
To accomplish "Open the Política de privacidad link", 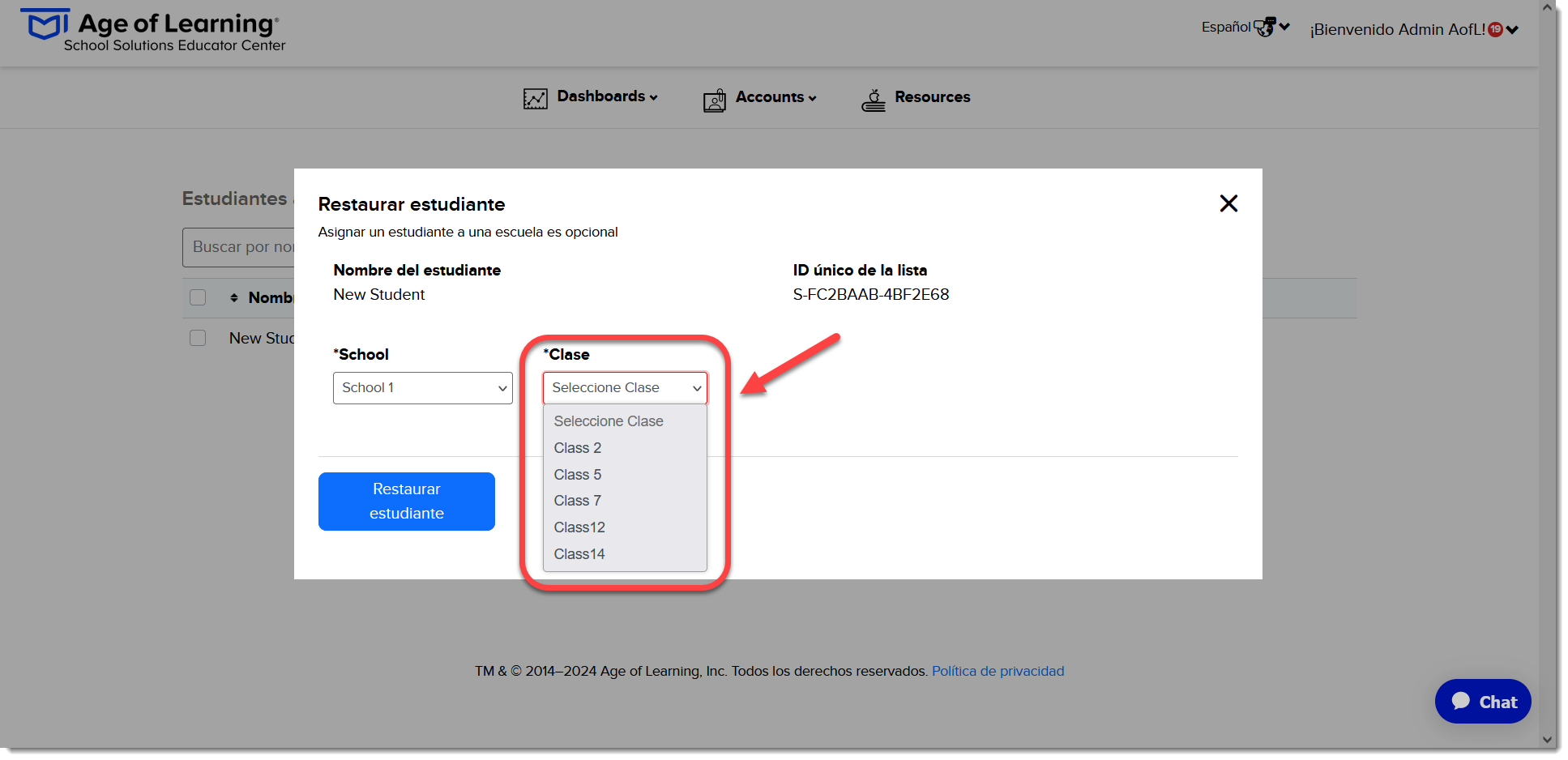I will click(998, 671).
